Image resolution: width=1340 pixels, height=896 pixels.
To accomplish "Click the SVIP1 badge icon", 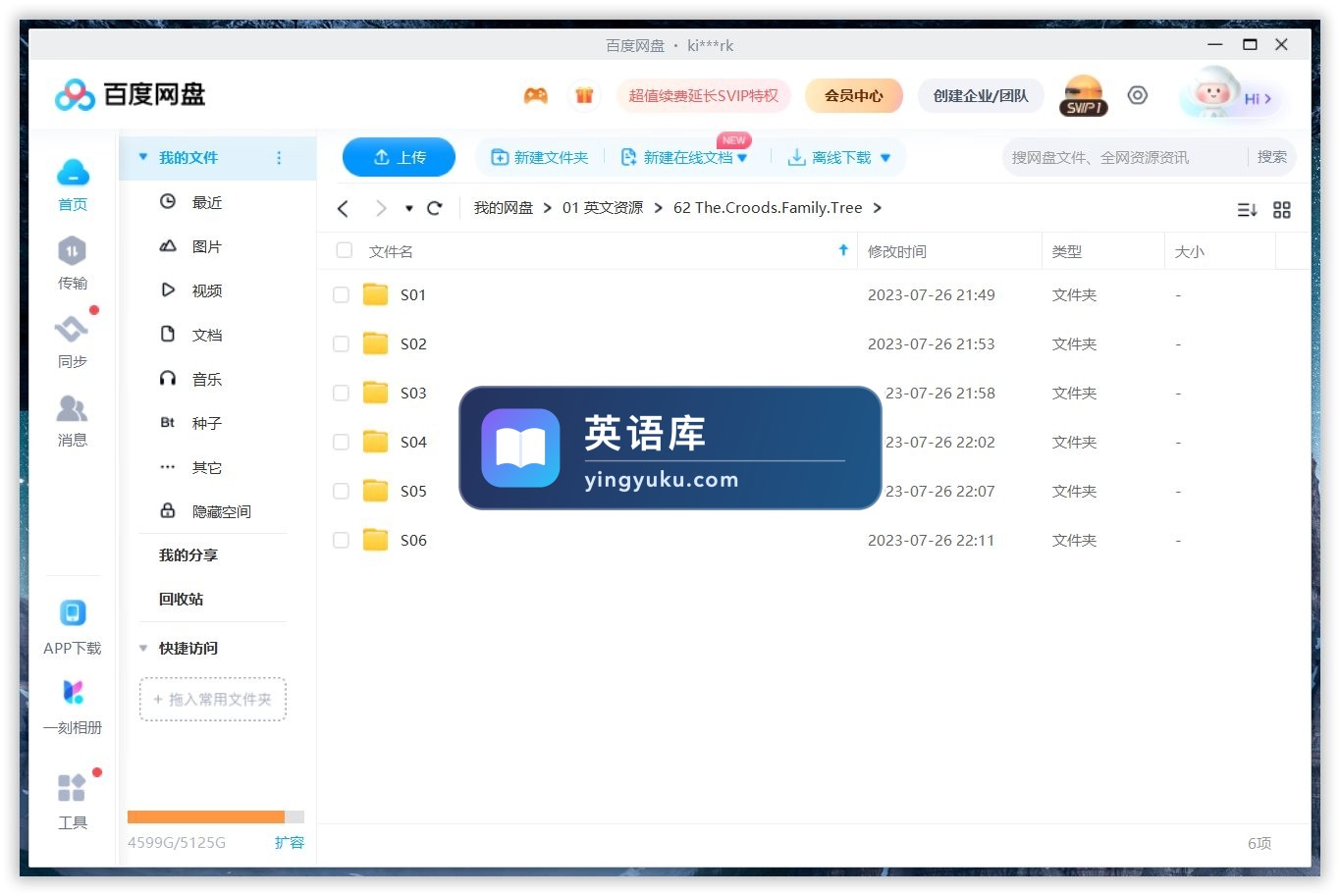I will 1083,96.
